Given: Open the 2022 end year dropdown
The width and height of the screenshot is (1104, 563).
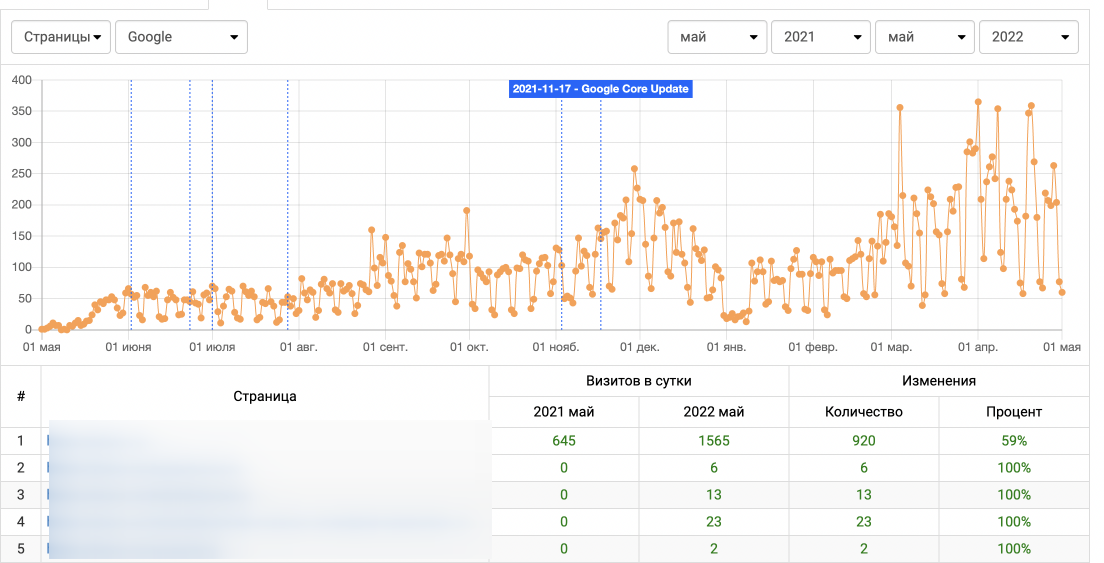Looking at the screenshot, I should point(1028,37).
